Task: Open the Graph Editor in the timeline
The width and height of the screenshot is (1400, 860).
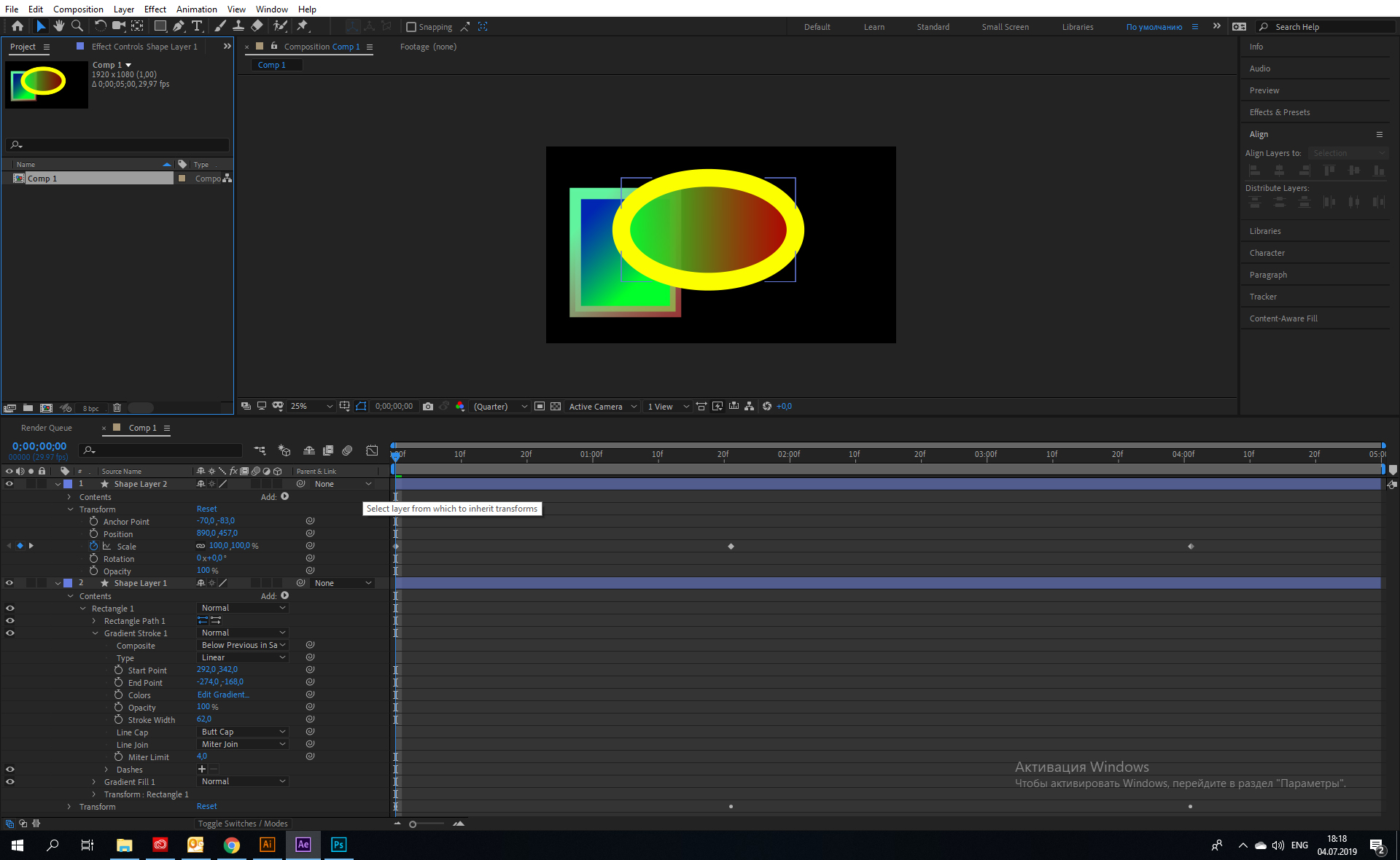Action: [x=372, y=450]
